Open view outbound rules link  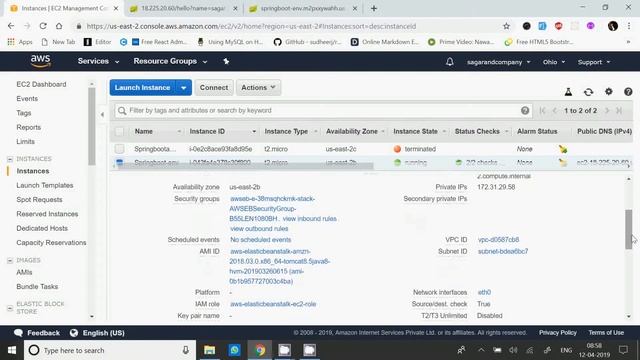coord(259,229)
